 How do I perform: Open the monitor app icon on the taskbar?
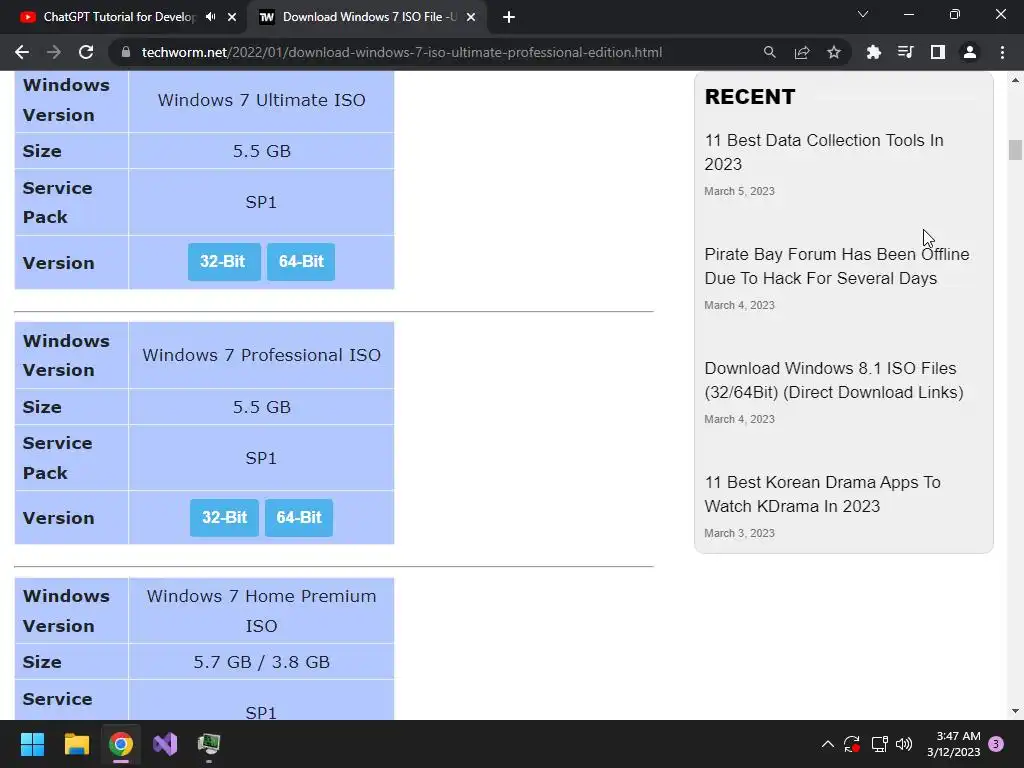(209, 744)
